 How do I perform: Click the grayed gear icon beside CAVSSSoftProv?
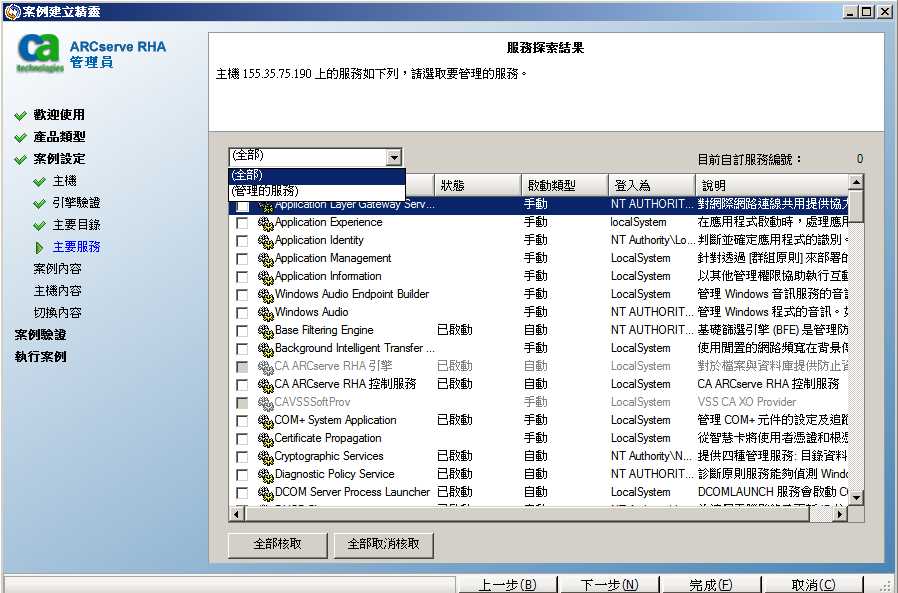coord(265,403)
